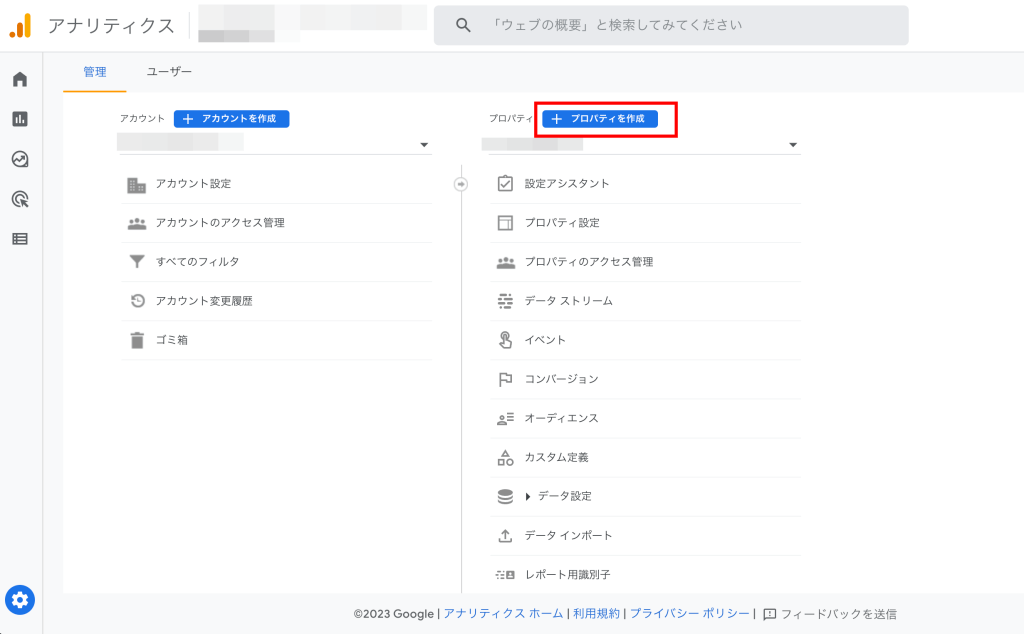The height and width of the screenshot is (634, 1024).
Task: Open the アナリティクス ホーム link
Action: 503,614
